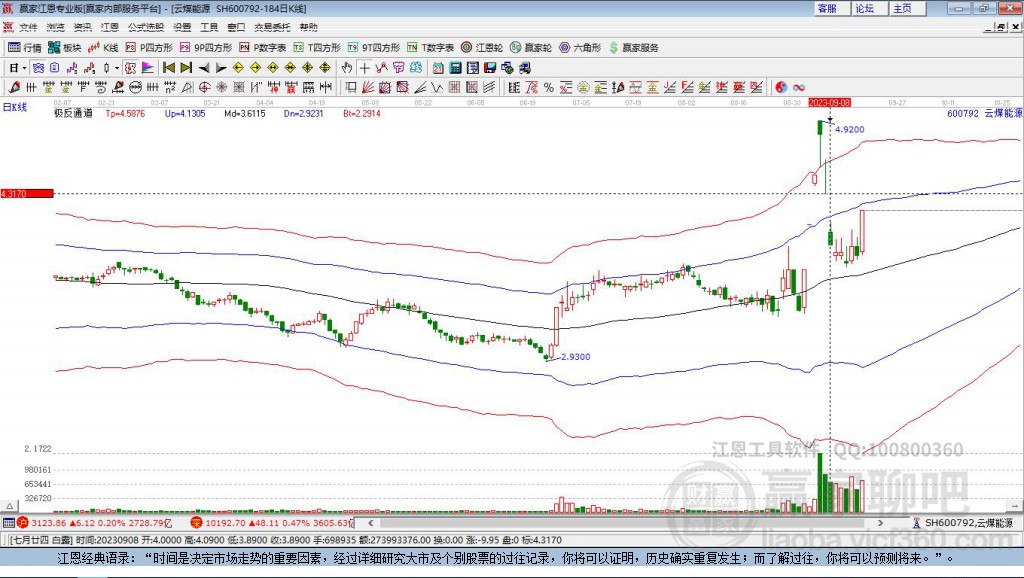
Task: Jump to the first bar with skip-back arrow
Action: pos(168,68)
